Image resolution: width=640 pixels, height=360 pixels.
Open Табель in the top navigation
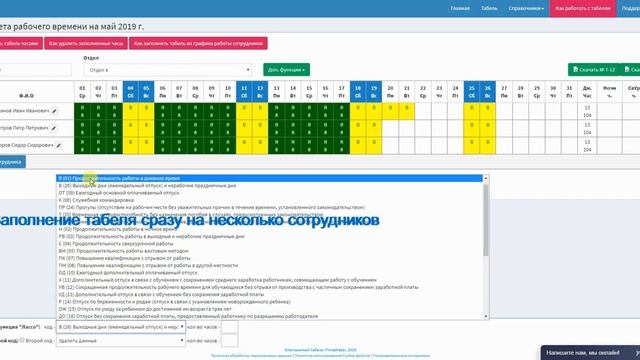coord(489,8)
